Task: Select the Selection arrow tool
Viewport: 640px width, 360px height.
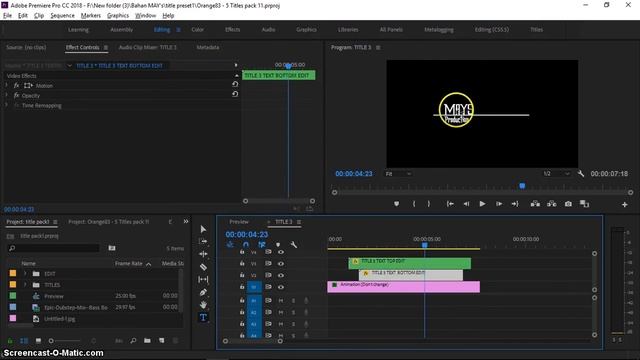Action: click(203, 229)
